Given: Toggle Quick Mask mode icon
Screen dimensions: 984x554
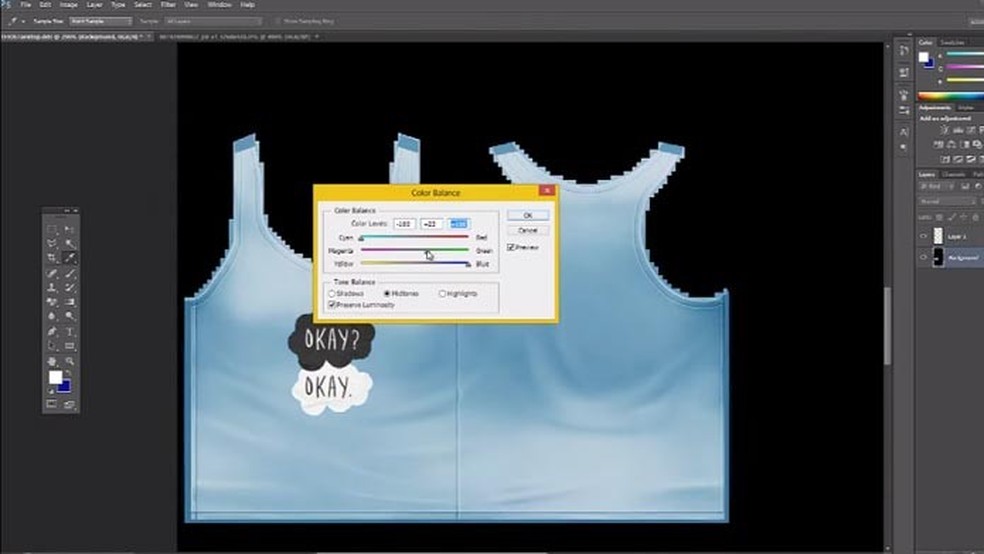Looking at the screenshot, I should [x=52, y=405].
